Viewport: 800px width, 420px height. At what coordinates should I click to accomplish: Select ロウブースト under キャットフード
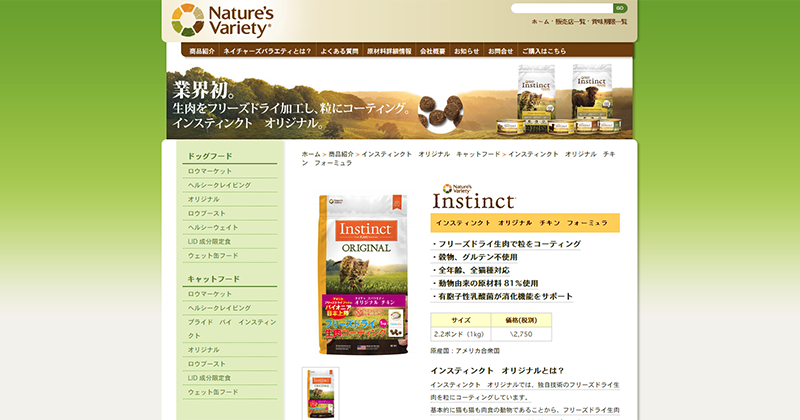[207, 364]
